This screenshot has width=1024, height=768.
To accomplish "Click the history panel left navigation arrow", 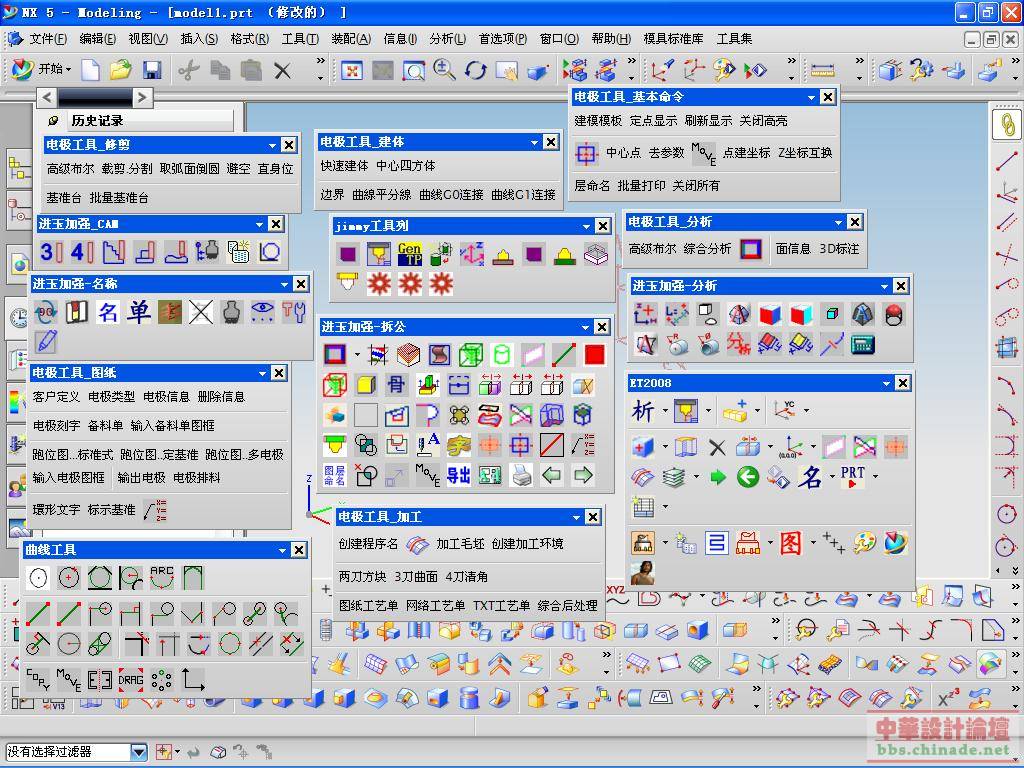I will [x=46, y=98].
